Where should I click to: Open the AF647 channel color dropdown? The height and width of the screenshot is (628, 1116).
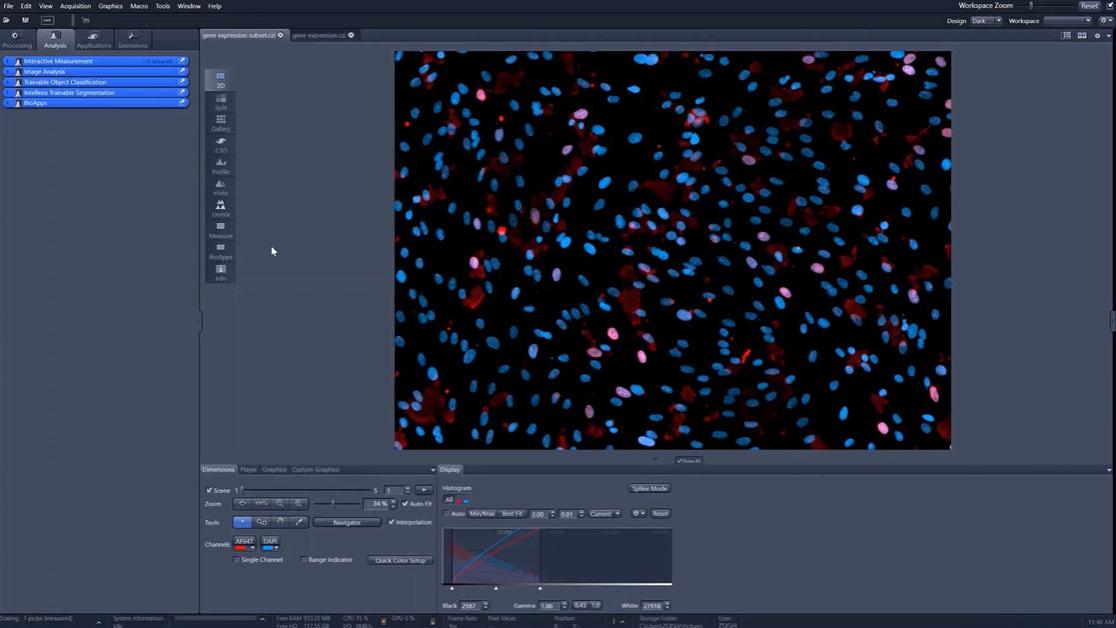tap(252, 548)
